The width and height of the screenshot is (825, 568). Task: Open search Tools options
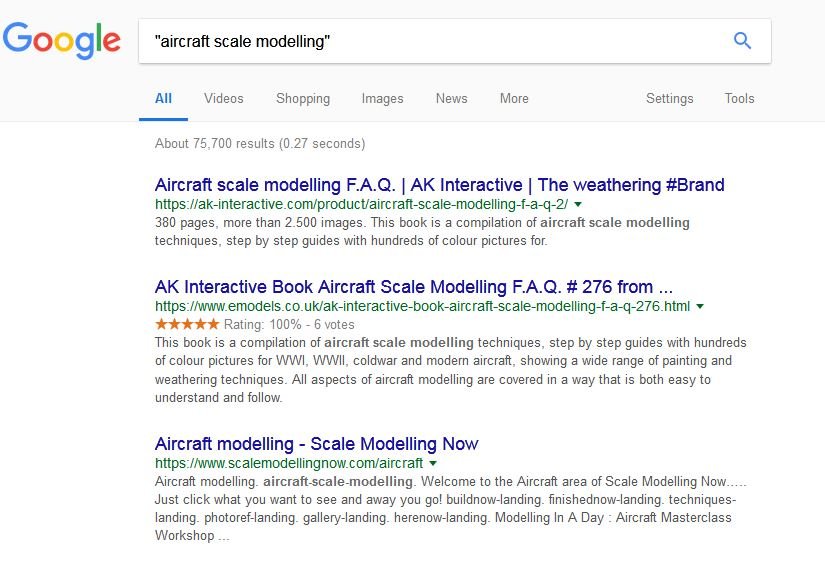tap(739, 98)
